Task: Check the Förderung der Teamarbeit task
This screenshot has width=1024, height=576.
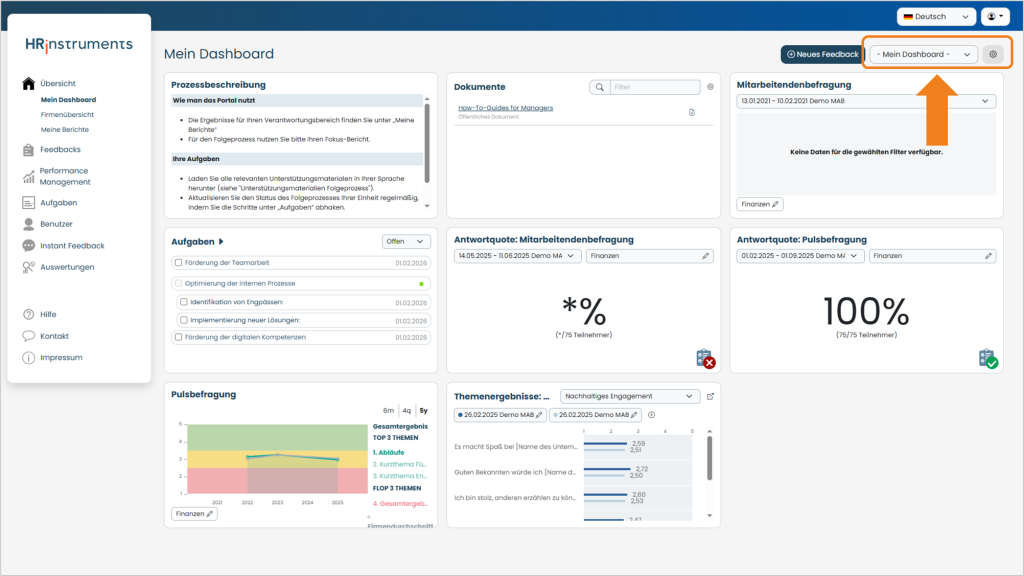Action: pyautogui.click(x=178, y=263)
